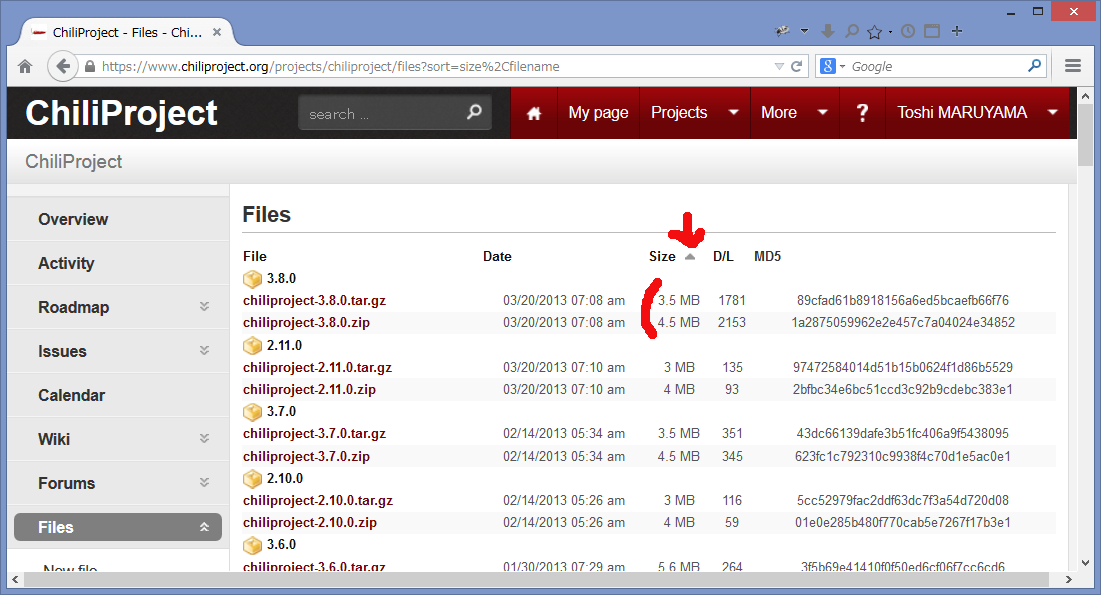The height and width of the screenshot is (595, 1101).
Task: Bookmark this page with the star icon
Action: point(874,32)
